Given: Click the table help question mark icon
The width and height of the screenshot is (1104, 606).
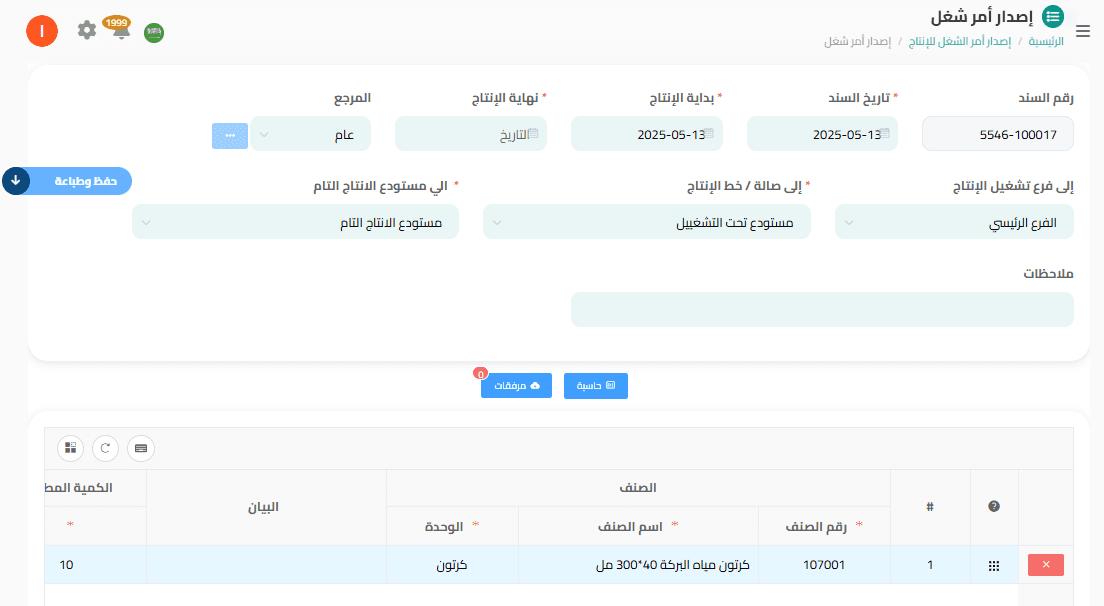Looking at the screenshot, I should [993, 507].
